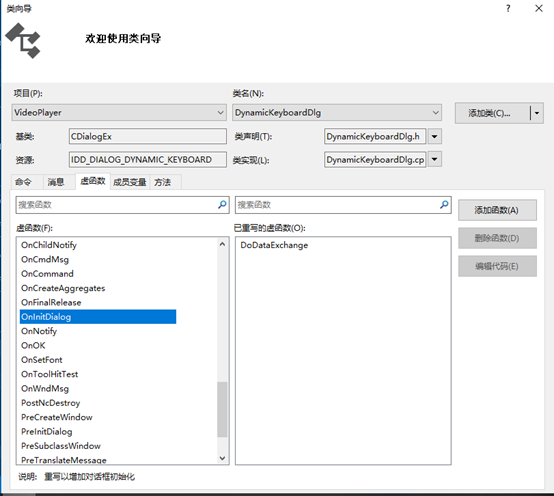Click the class wizard logo icon

pyautogui.click(x=23, y=41)
